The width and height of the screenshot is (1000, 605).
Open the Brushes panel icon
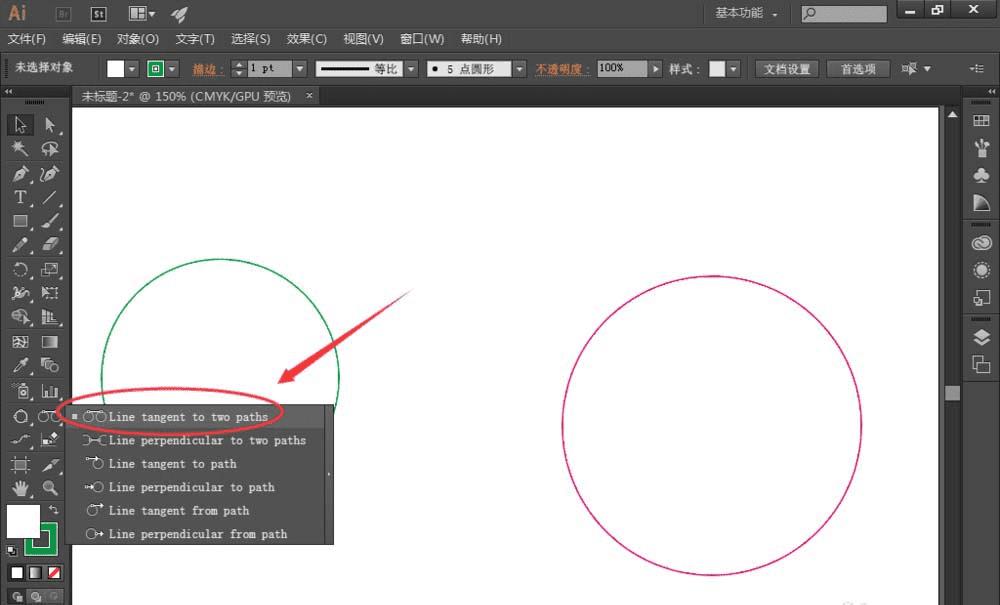pos(982,148)
